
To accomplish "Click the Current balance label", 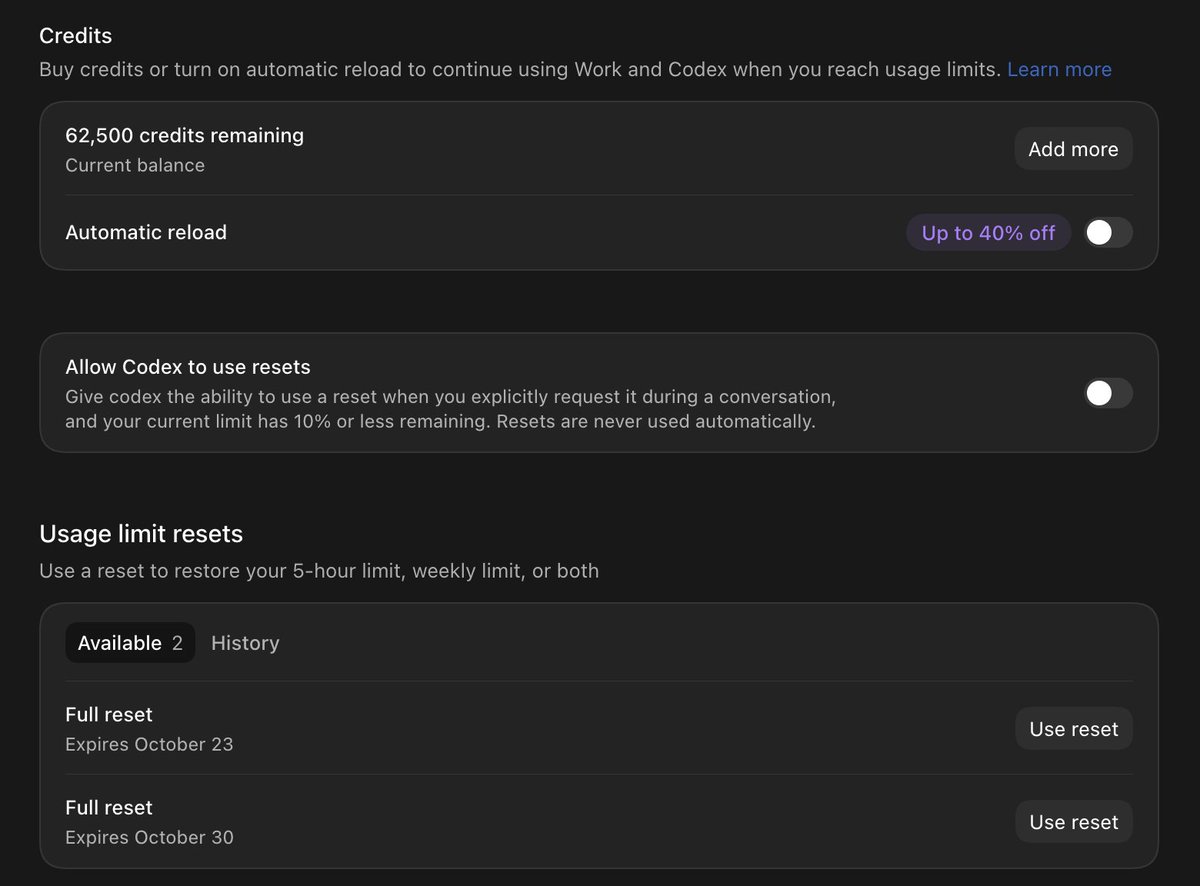I will tap(135, 165).
